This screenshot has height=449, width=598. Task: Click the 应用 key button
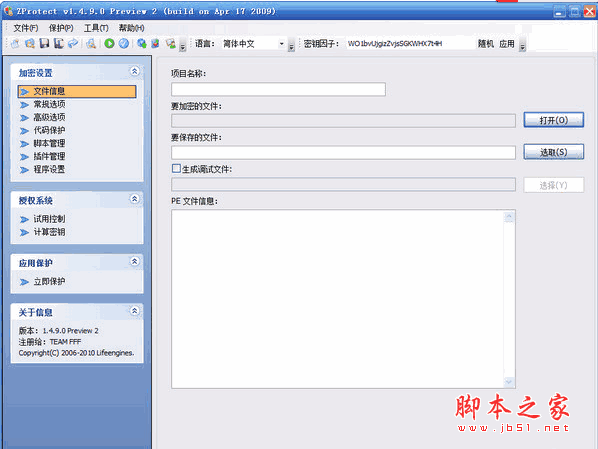(x=506, y=44)
